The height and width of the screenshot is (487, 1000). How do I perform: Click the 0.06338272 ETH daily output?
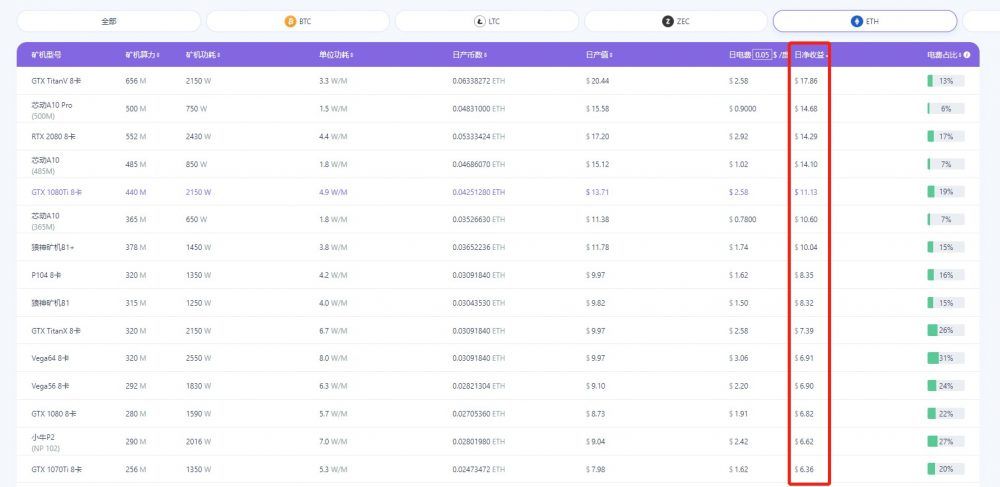(478, 81)
